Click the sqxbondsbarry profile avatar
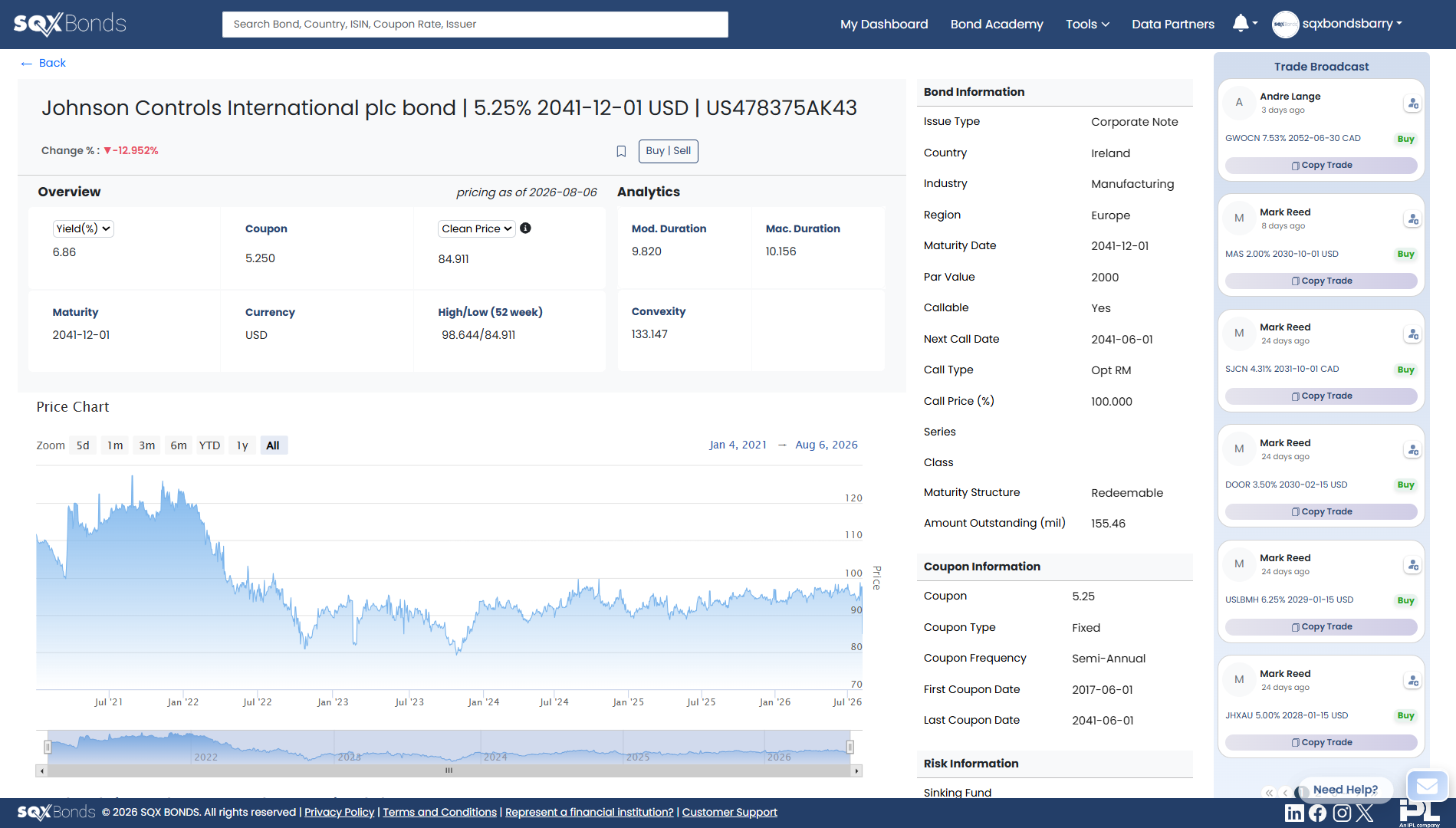 tap(1285, 25)
